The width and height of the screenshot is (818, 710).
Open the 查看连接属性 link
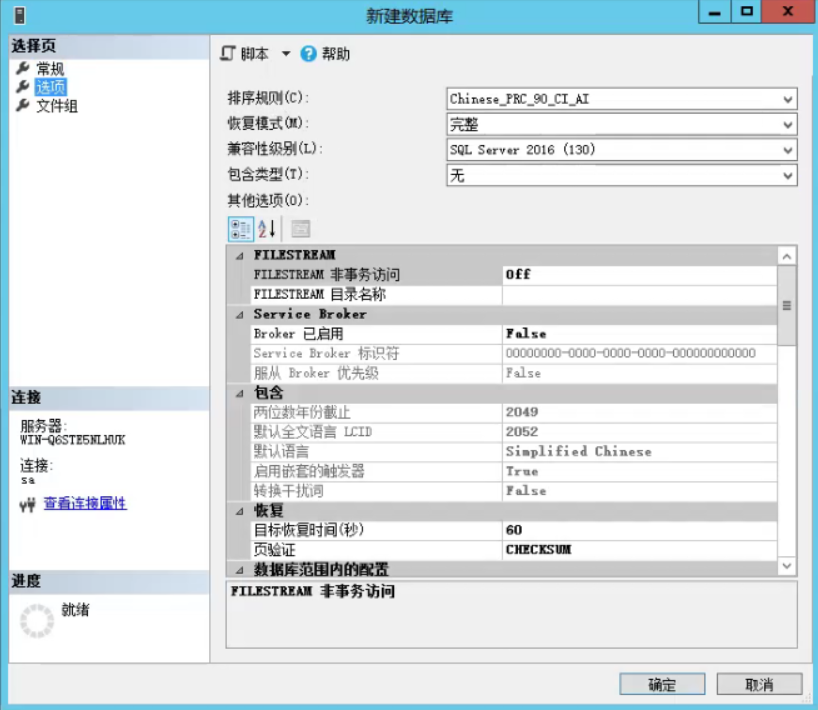(85, 503)
